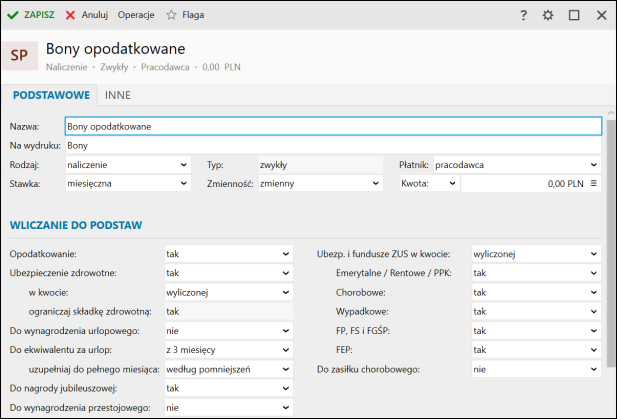Expand the Rodzaj dropdown
The image size is (617, 419).
[x=127, y=164]
